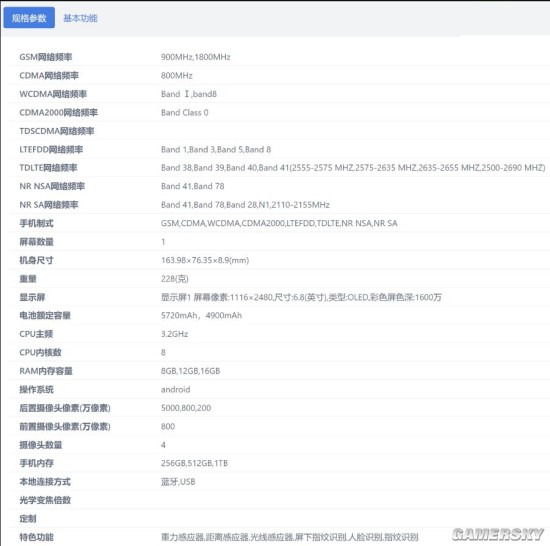The image size is (550, 546).
Task: Click the value Band Ⅰ,band8
Action: [189, 94]
